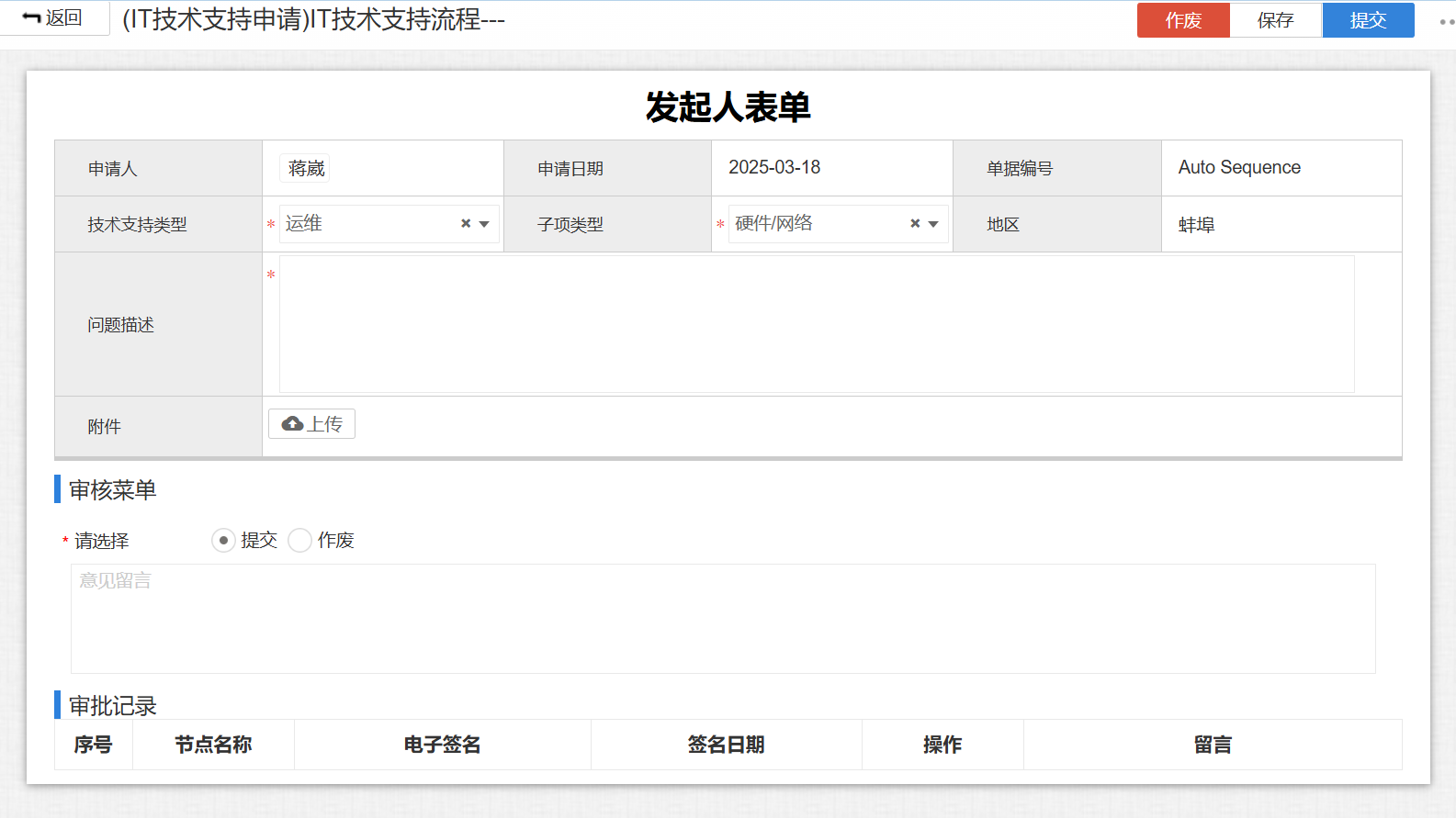The image size is (1456, 818).
Task: Select the 提交 radio option
Action: click(x=223, y=541)
